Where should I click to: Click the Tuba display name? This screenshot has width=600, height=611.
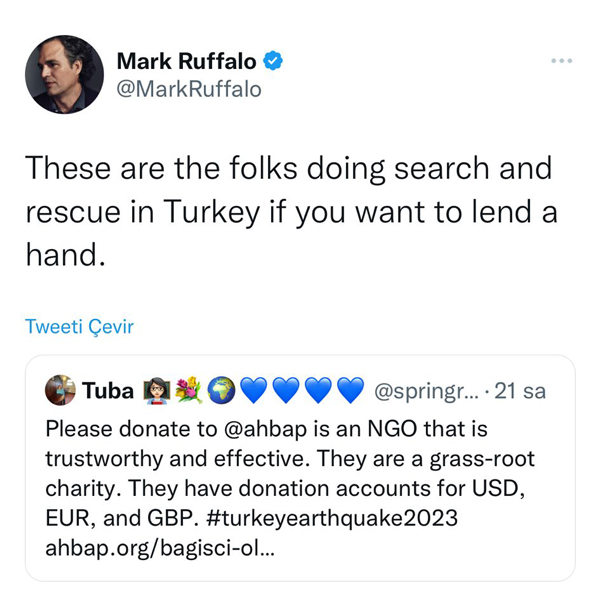pyautogui.click(x=108, y=390)
